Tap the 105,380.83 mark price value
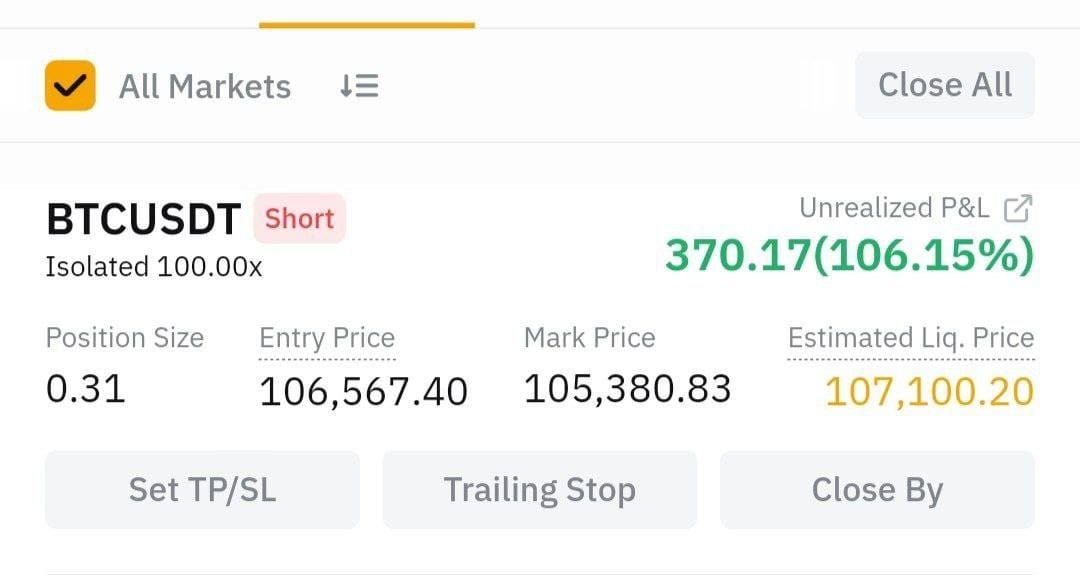This screenshot has height=575, width=1080. coord(627,389)
